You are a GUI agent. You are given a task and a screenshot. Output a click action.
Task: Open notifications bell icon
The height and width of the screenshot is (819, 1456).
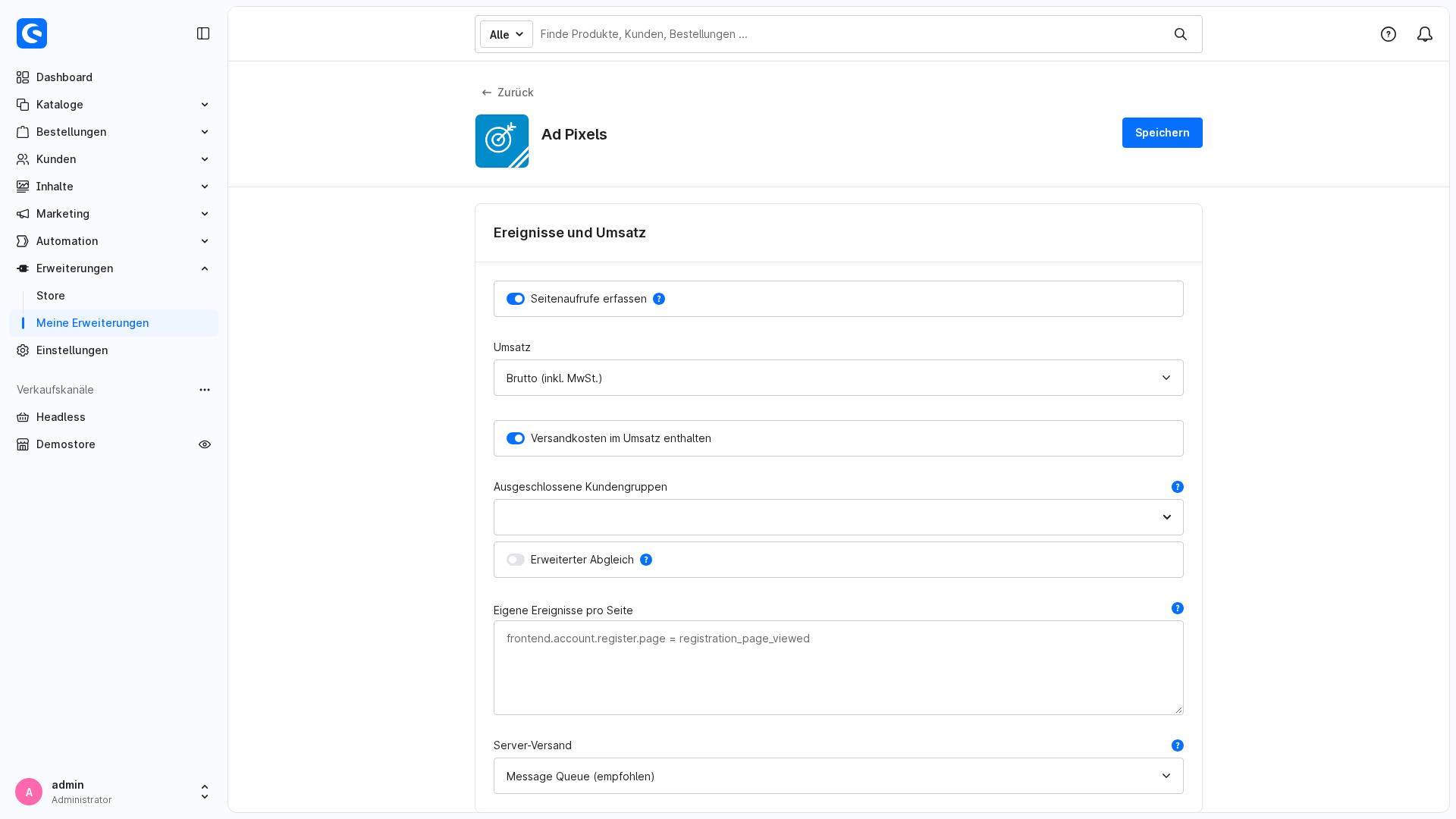pos(1425,34)
